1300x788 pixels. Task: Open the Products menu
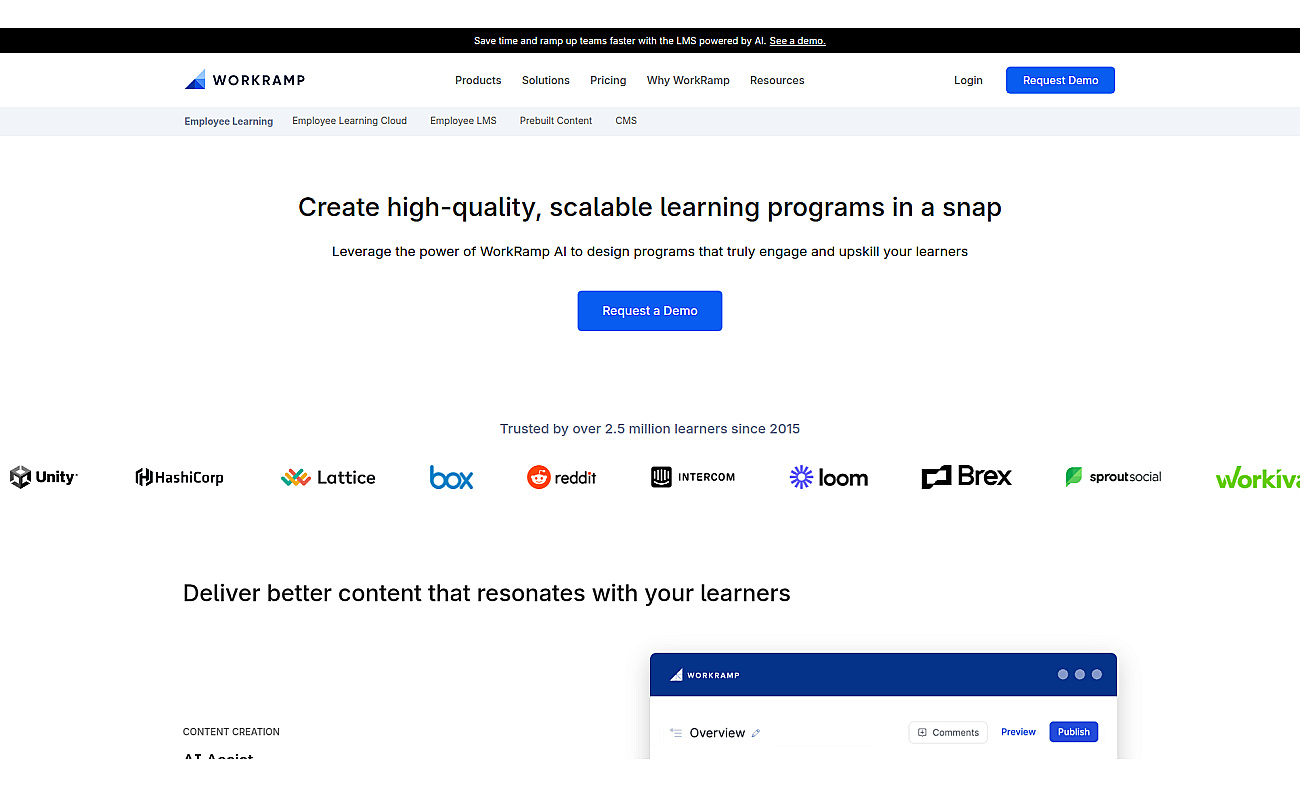pyautogui.click(x=478, y=80)
